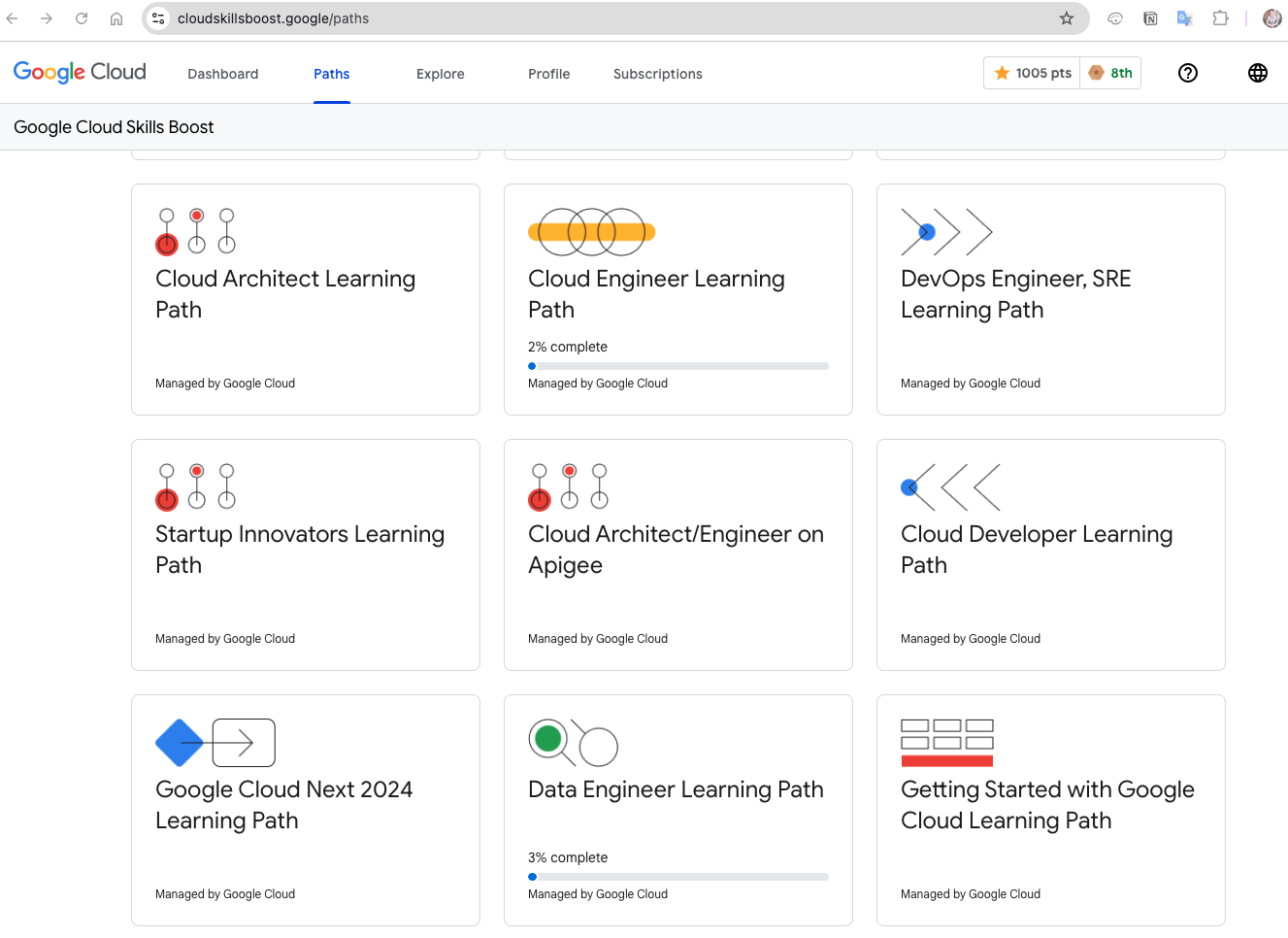Image resolution: width=1288 pixels, height=938 pixels.
Task: Click the browser home icon
Action: pyautogui.click(x=116, y=18)
